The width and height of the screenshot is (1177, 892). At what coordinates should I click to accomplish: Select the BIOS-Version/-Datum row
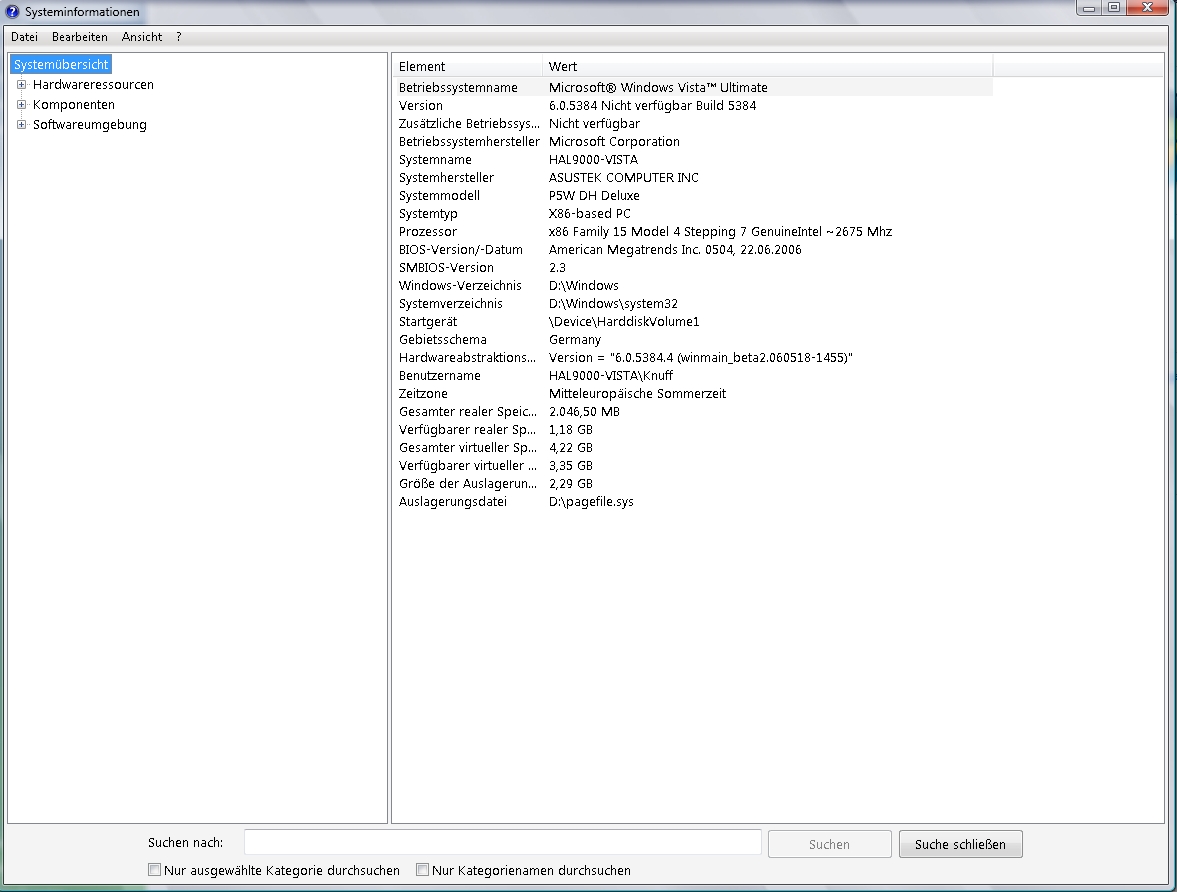(x=692, y=250)
